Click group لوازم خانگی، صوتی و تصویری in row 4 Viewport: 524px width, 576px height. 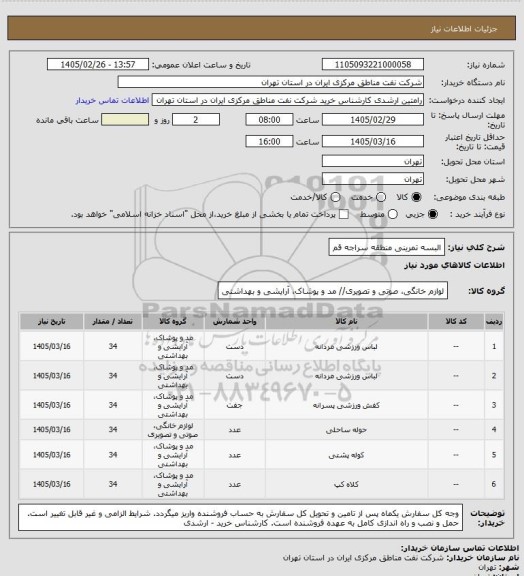pos(173,430)
